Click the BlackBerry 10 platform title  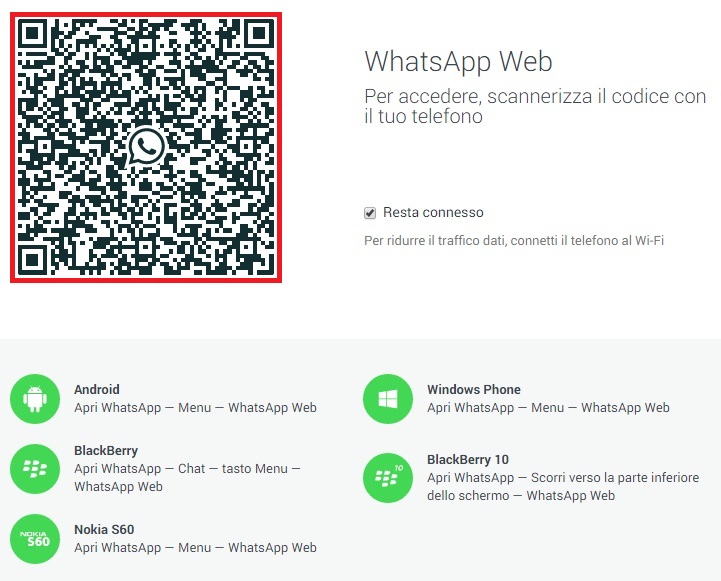468,460
